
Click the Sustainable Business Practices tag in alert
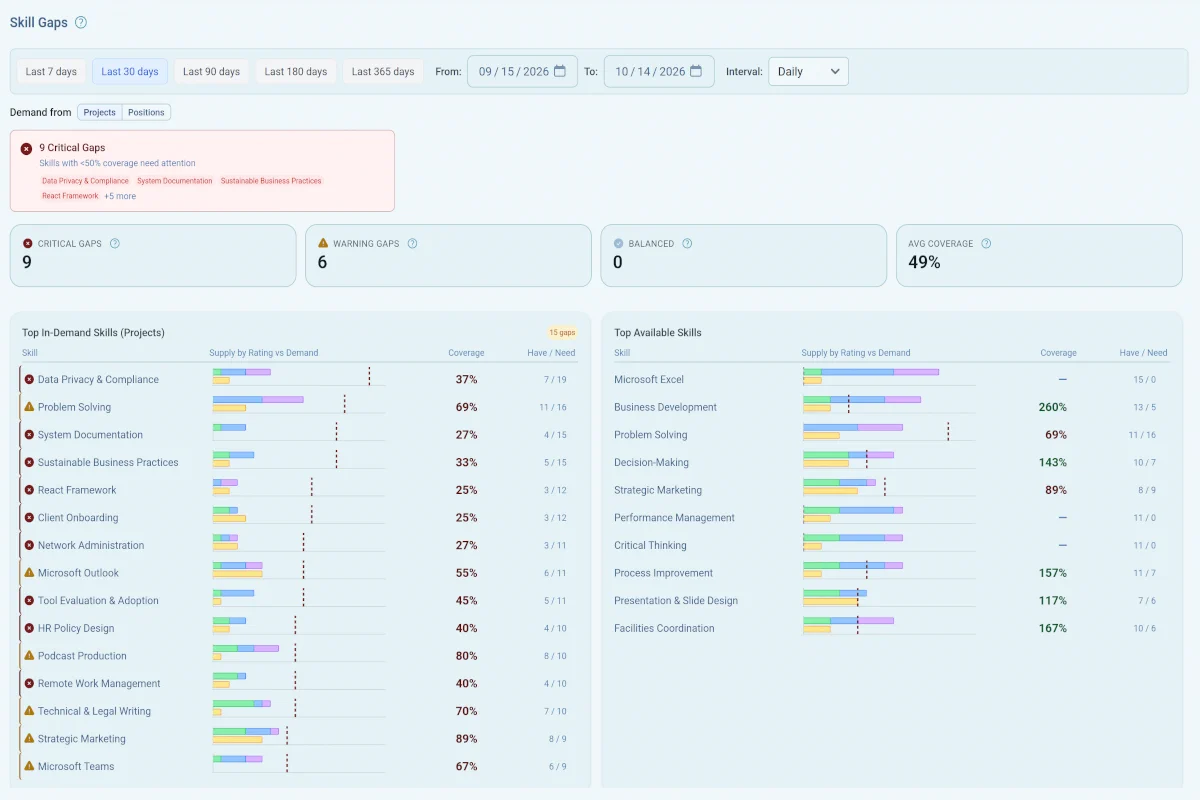tap(271, 181)
